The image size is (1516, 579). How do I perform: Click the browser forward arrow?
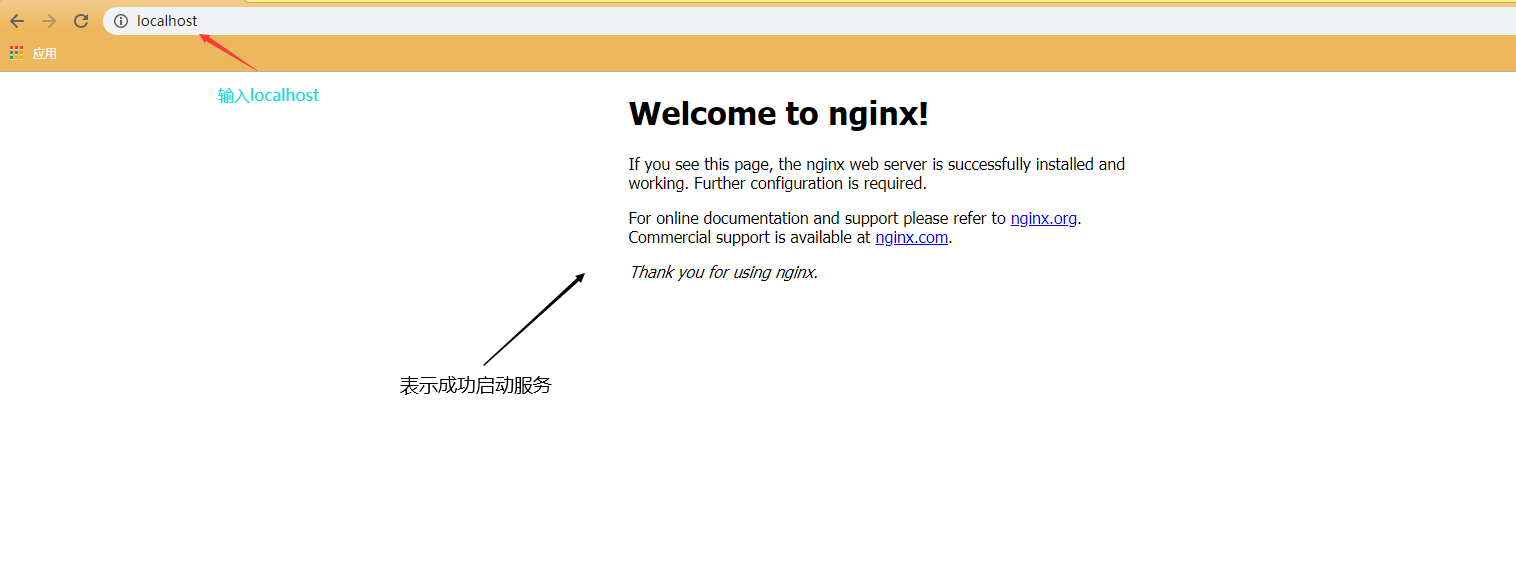(49, 21)
